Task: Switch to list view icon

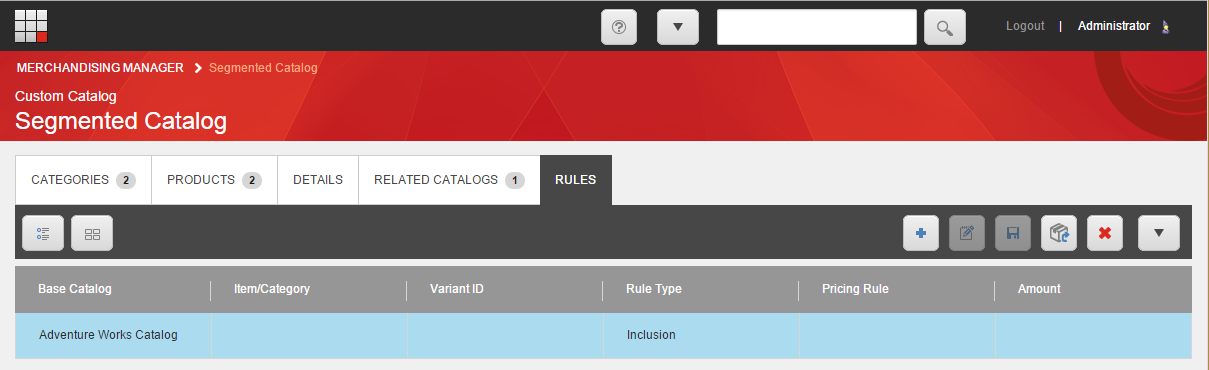Action: (43, 233)
